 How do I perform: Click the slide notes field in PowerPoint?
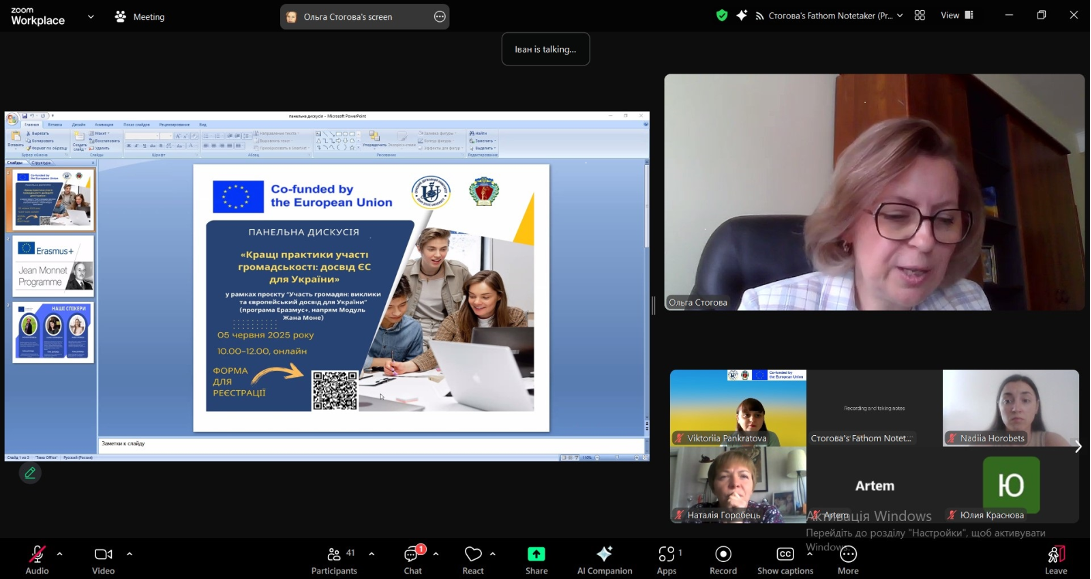[x=372, y=444]
